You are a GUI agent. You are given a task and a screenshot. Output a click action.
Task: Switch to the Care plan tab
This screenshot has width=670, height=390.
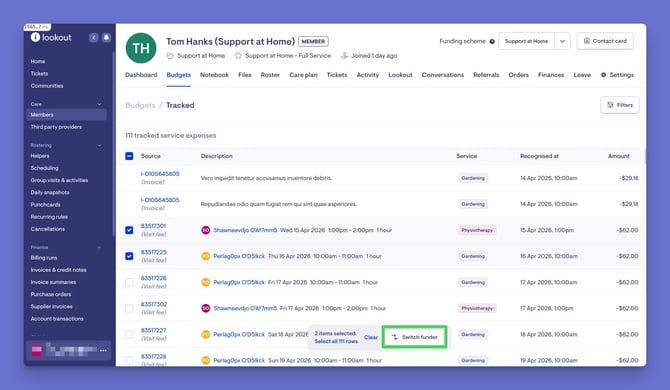pyautogui.click(x=303, y=75)
